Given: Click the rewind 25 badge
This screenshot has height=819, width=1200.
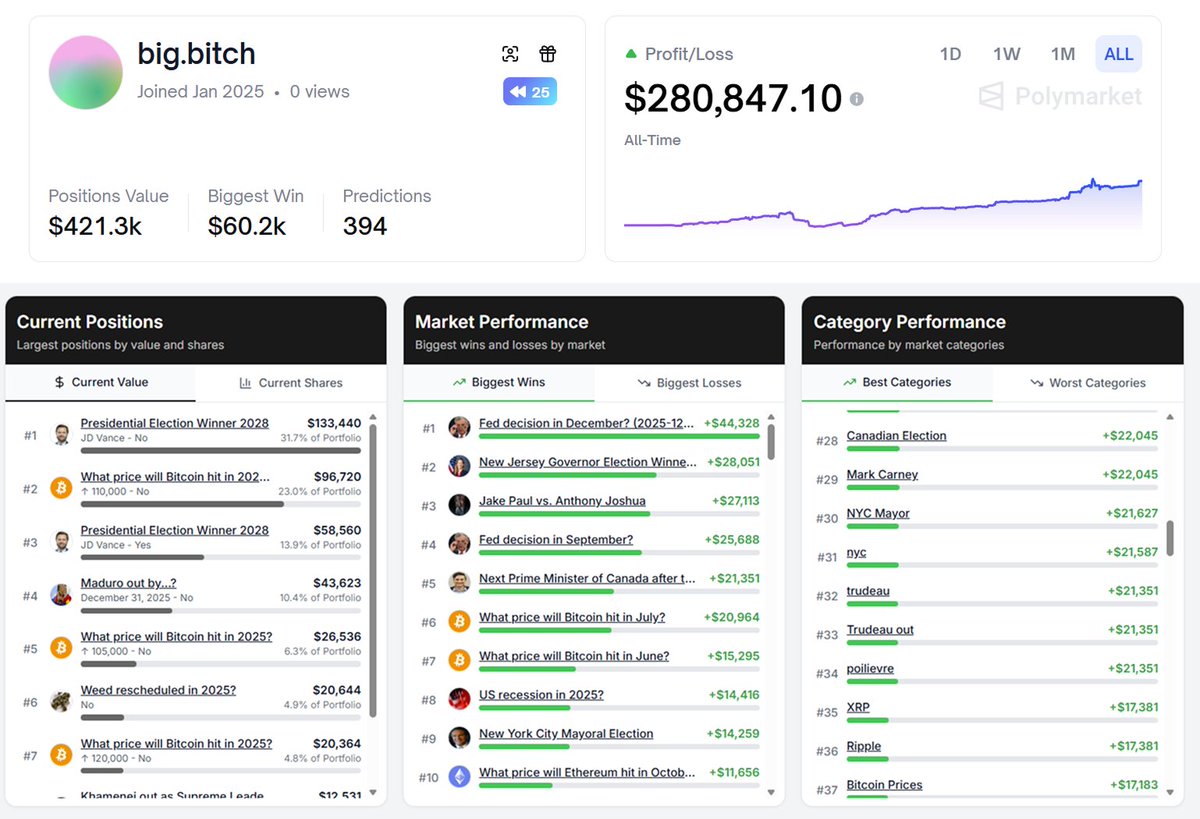Looking at the screenshot, I should pyautogui.click(x=530, y=92).
